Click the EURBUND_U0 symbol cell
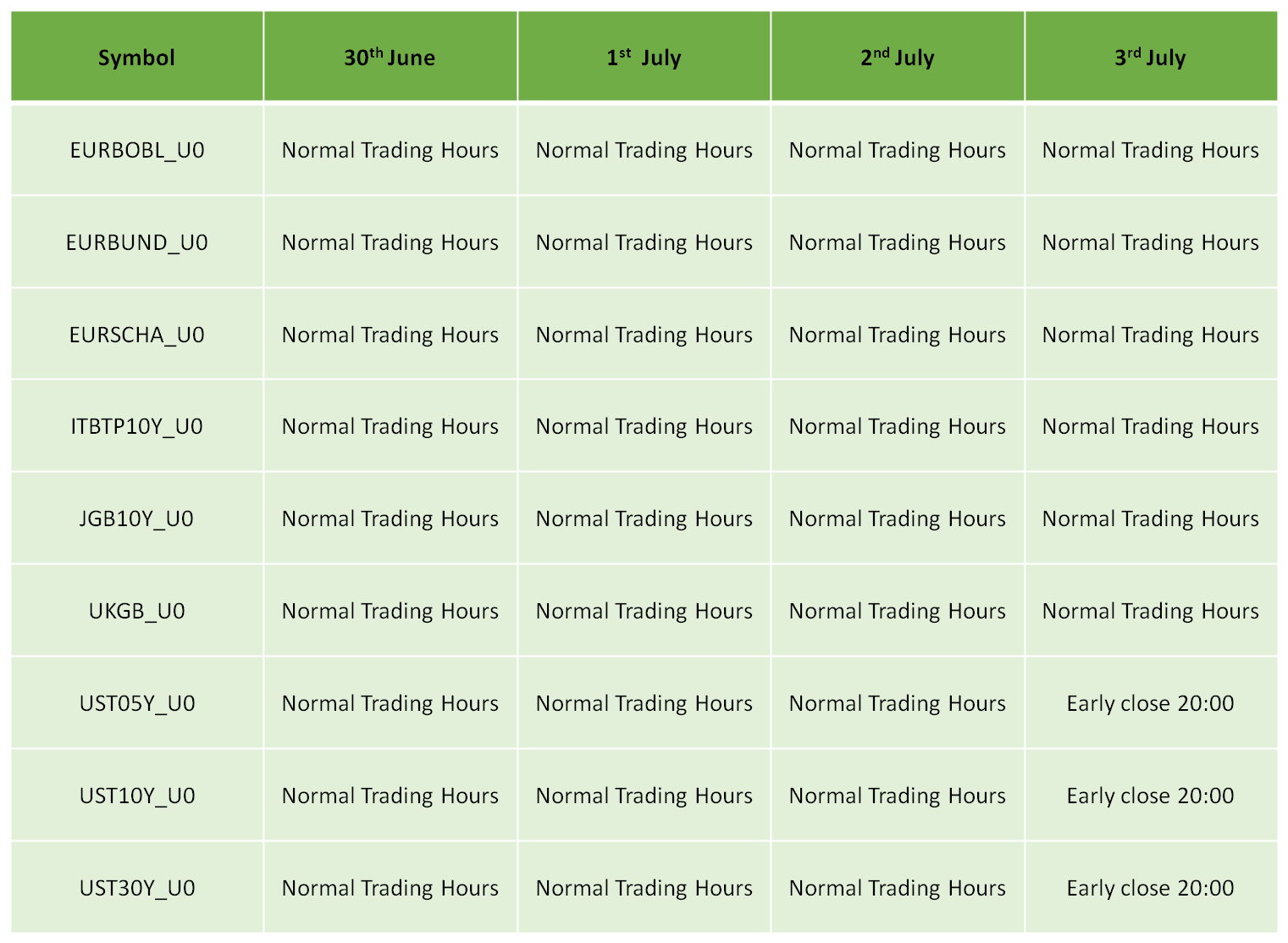 (x=137, y=242)
